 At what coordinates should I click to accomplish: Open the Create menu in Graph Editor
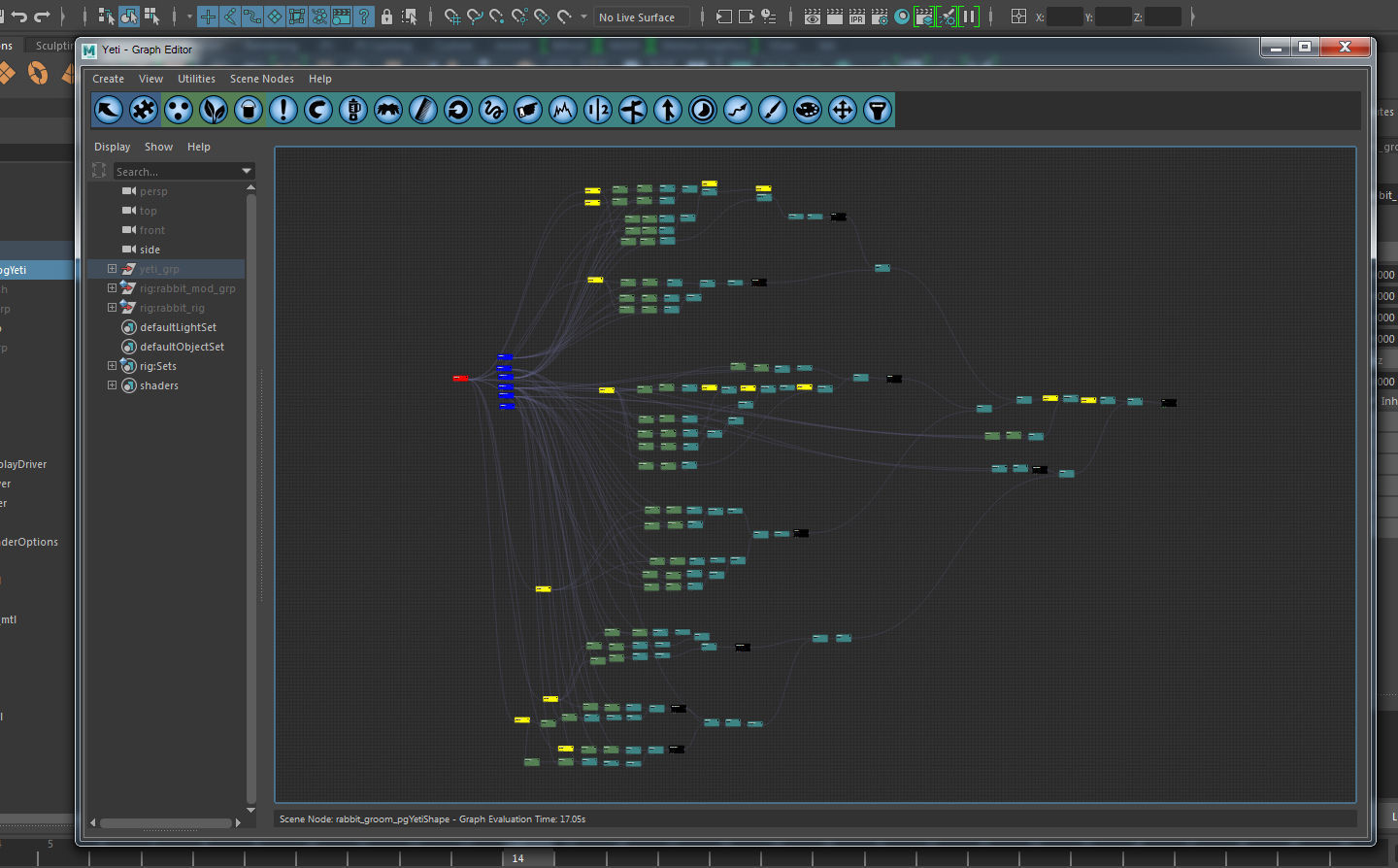(x=108, y=79)
